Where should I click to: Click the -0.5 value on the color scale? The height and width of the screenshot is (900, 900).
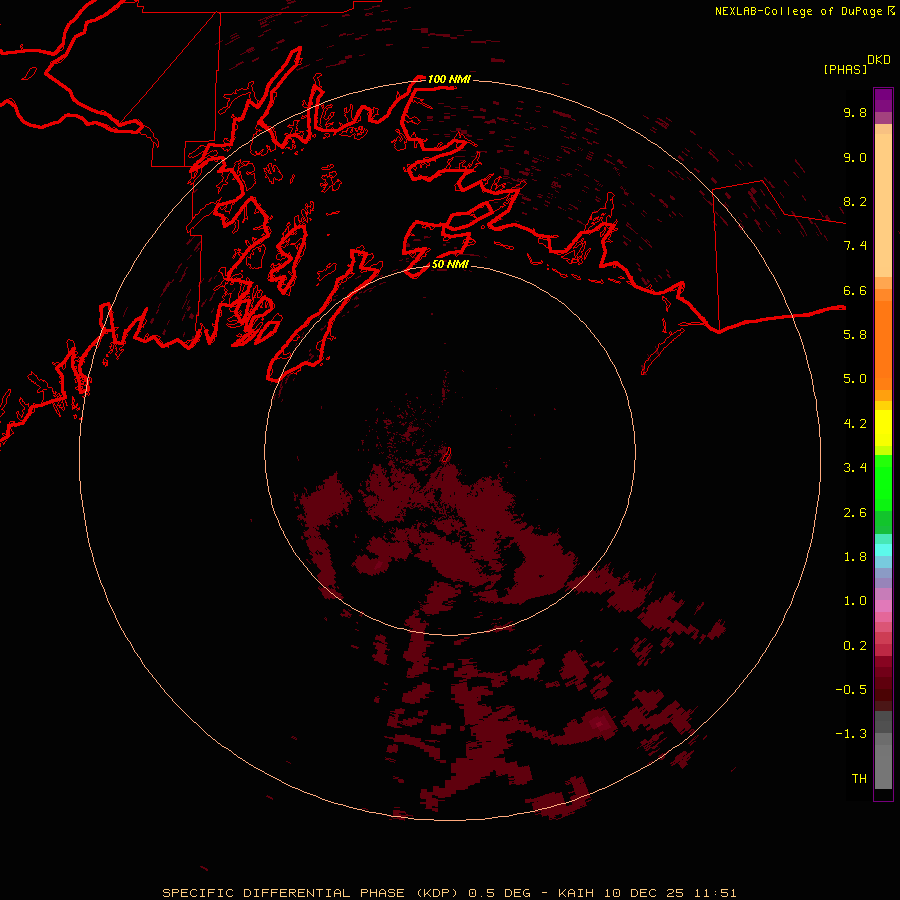point(851,690)
